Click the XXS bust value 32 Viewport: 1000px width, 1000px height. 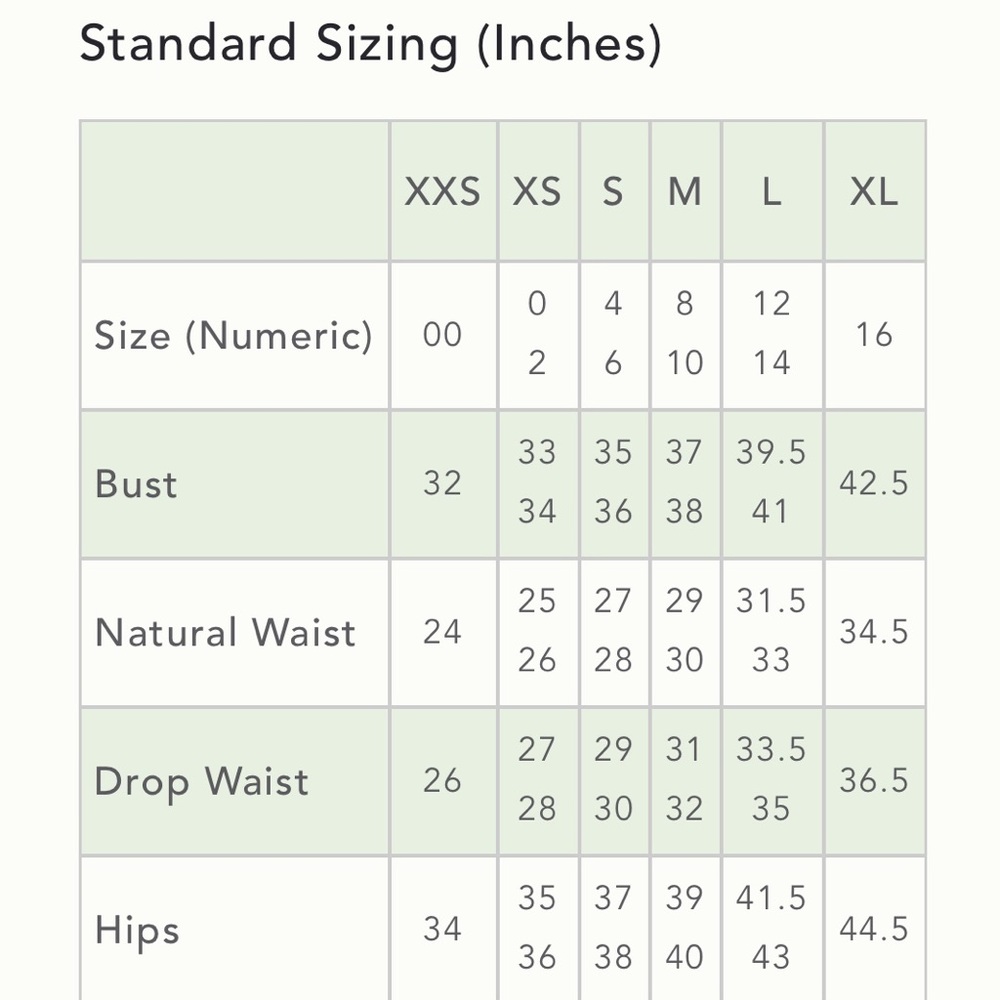[442, 484]
